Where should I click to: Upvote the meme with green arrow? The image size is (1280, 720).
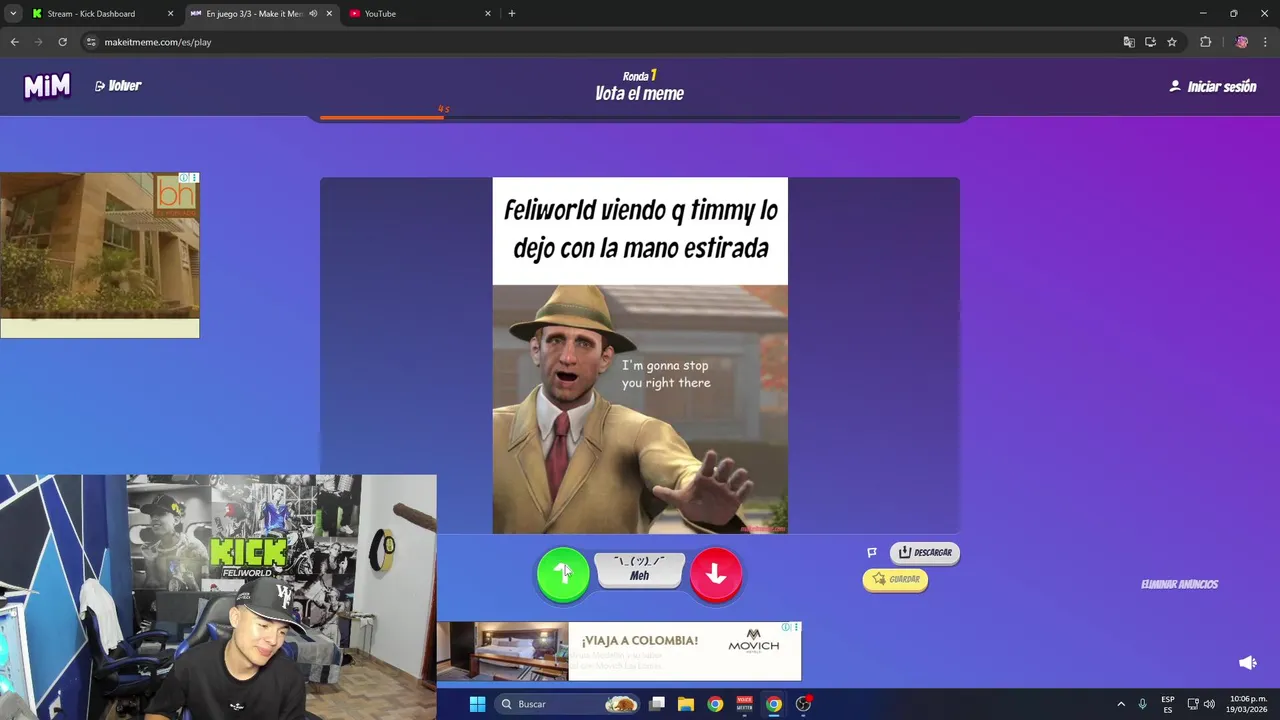(x=563, y=574)
